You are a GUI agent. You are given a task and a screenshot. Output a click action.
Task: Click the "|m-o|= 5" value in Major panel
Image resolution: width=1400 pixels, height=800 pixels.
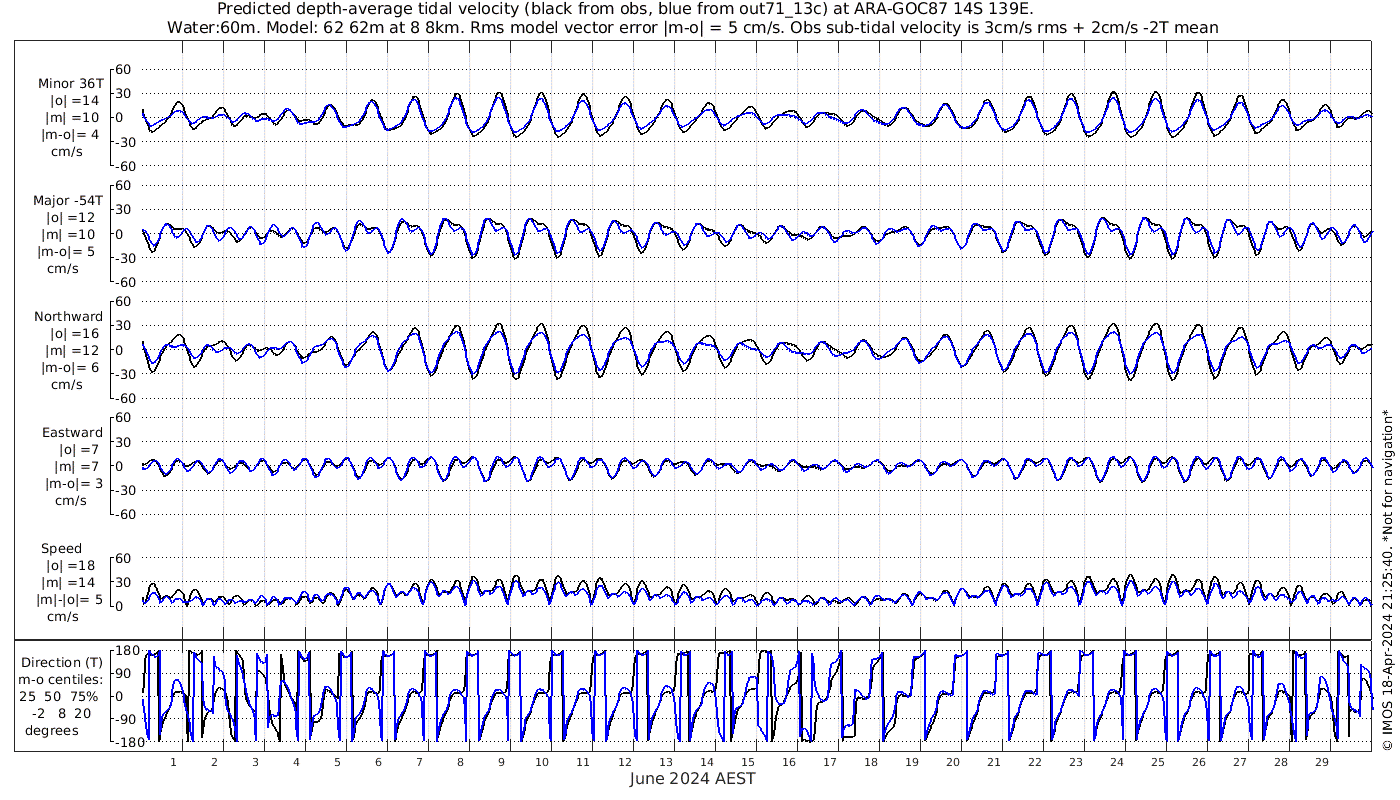68,251
